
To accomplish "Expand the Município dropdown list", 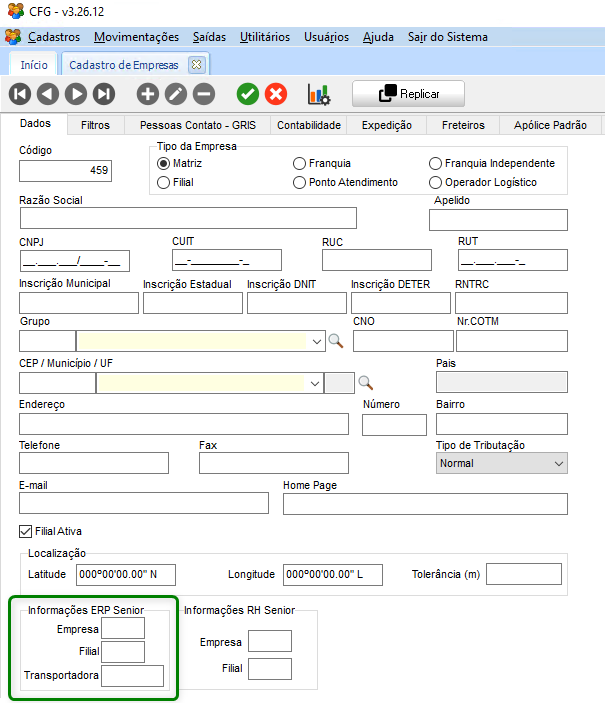I will [x=316, y=382].
